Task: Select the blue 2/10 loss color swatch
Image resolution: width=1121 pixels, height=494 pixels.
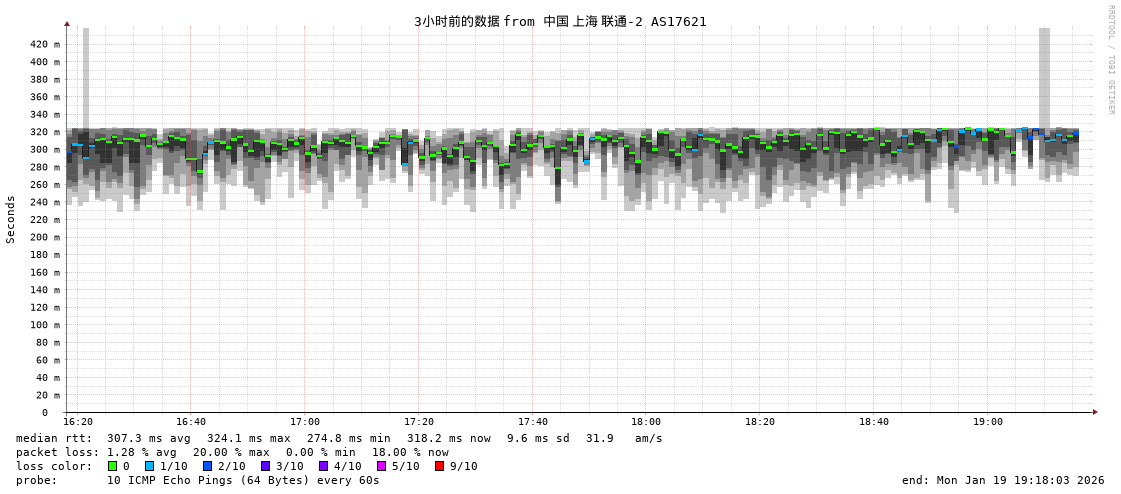Action: 207,466
